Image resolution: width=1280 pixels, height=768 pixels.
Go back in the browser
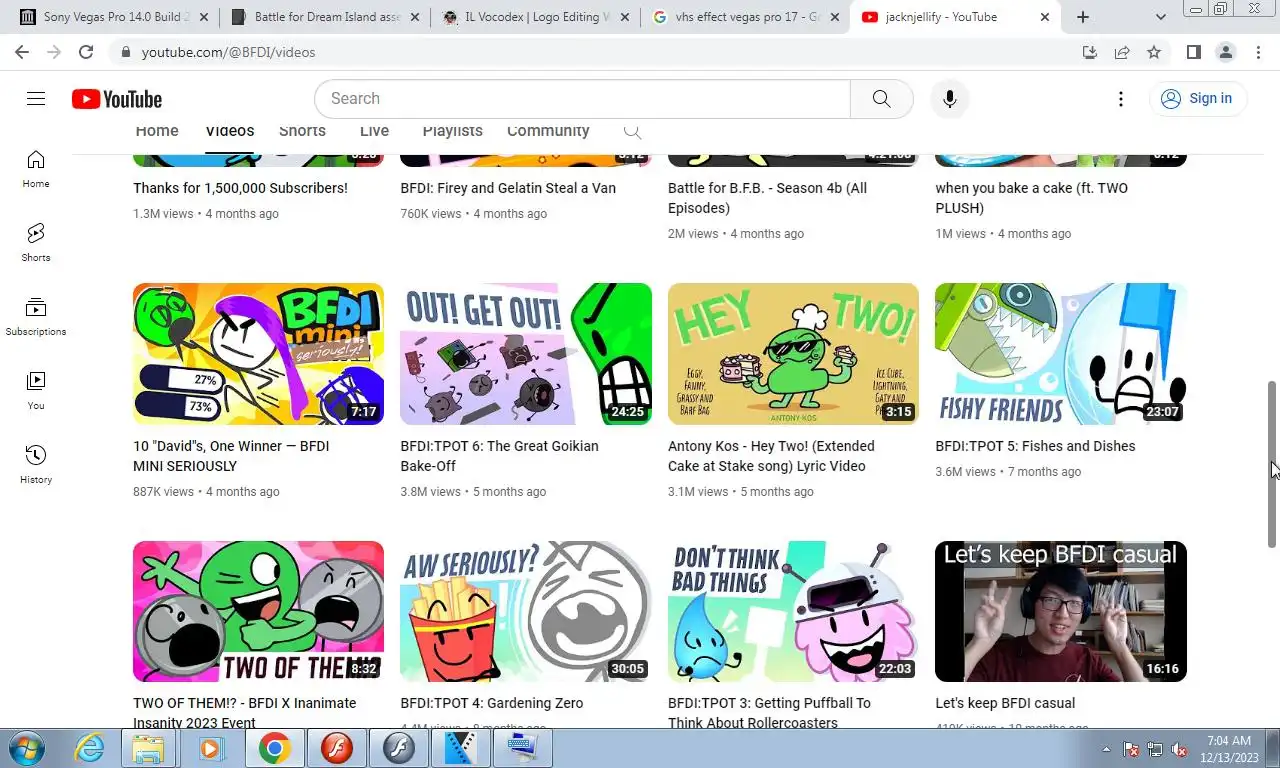(22, 52)
